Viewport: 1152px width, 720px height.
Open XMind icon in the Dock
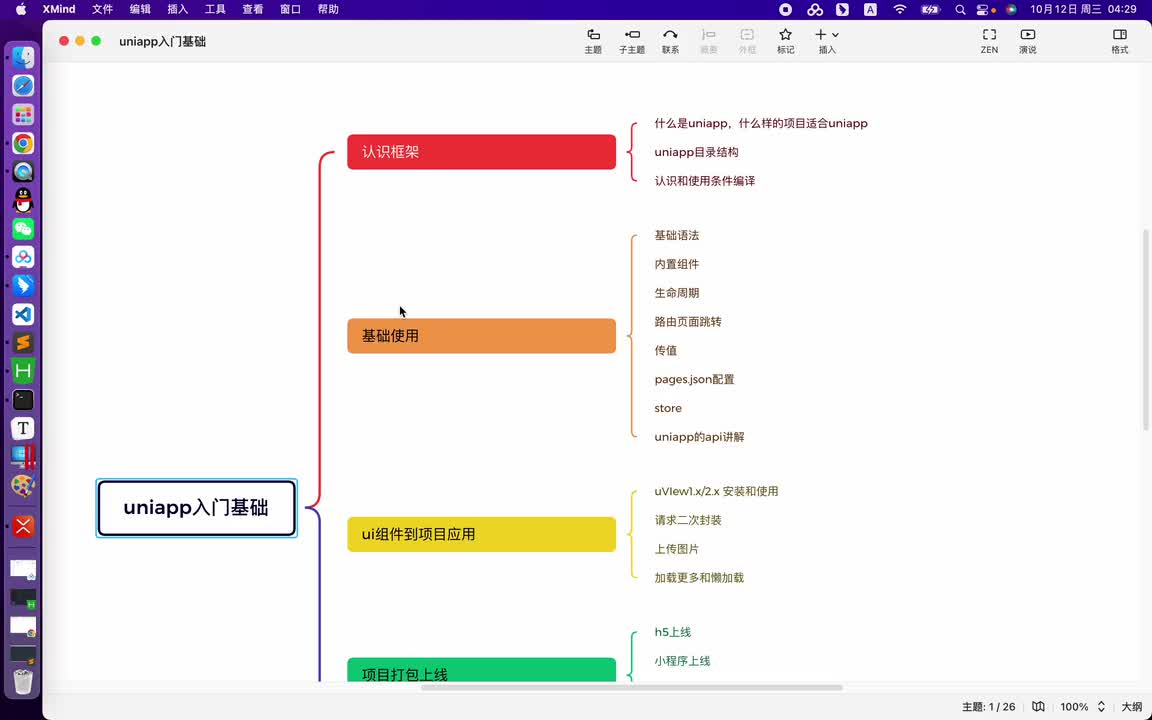pos(24,526)
